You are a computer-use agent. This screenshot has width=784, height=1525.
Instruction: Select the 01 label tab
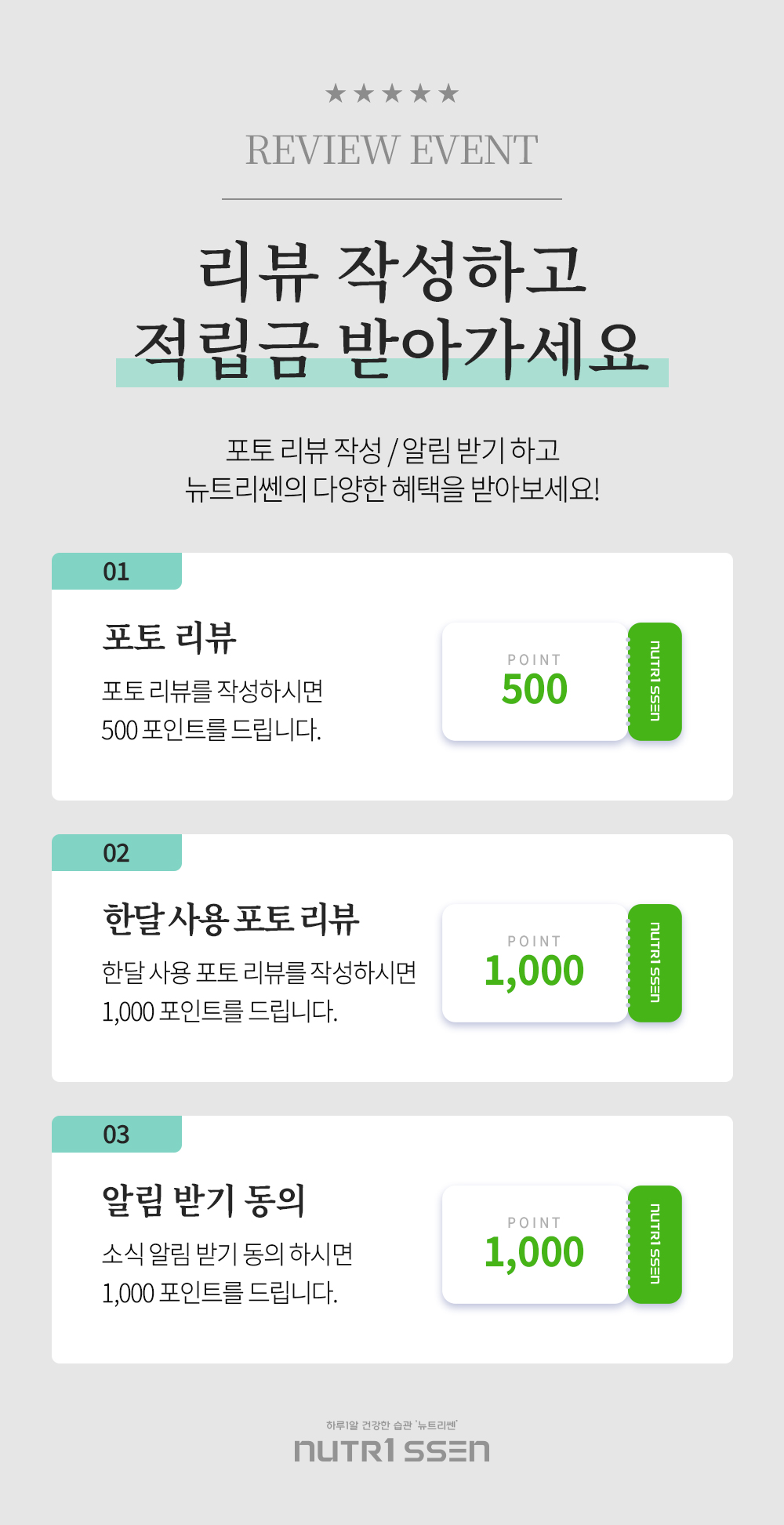click(x=117, y=572)
